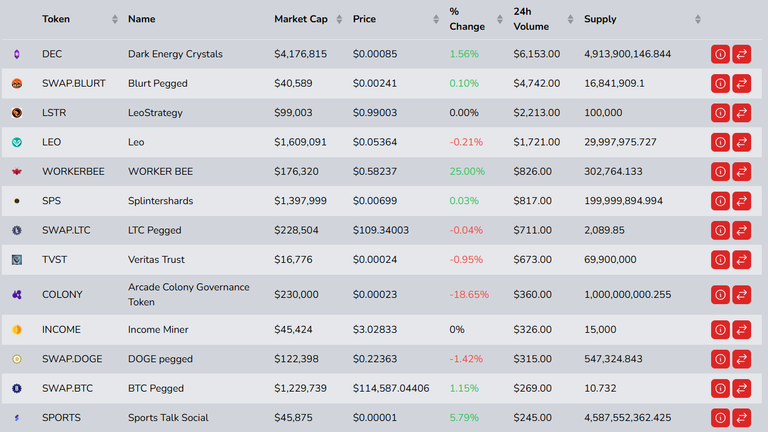Swap SWAP.BTC token

click(742, 388)
